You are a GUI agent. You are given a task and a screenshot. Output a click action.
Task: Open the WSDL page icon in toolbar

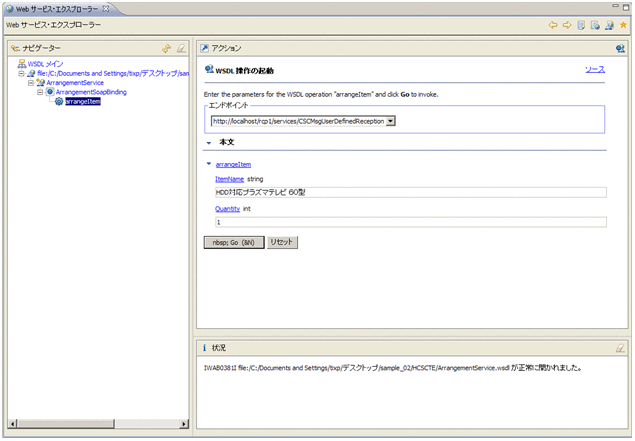pos(608,25)
